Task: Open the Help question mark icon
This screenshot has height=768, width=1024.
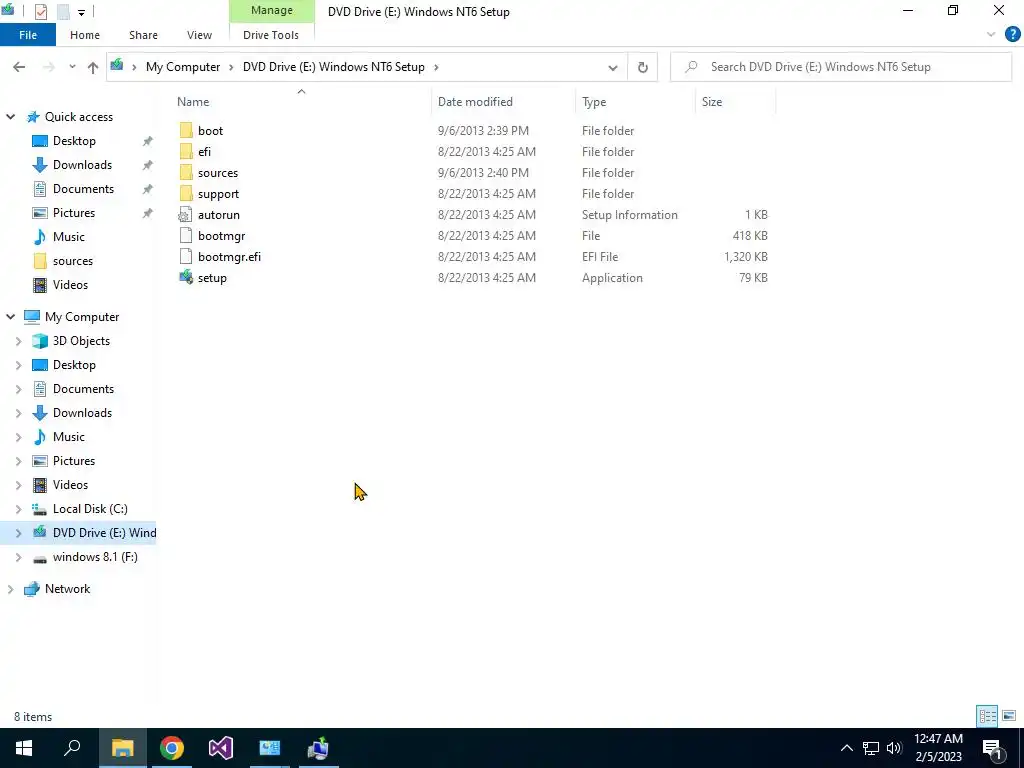Action: [x=1012, y=35]
